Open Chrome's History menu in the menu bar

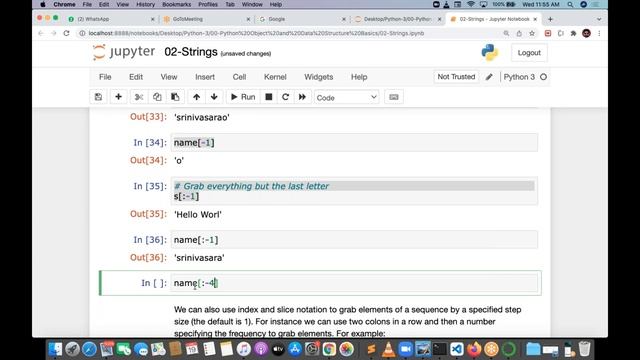[x=145, y=4]
